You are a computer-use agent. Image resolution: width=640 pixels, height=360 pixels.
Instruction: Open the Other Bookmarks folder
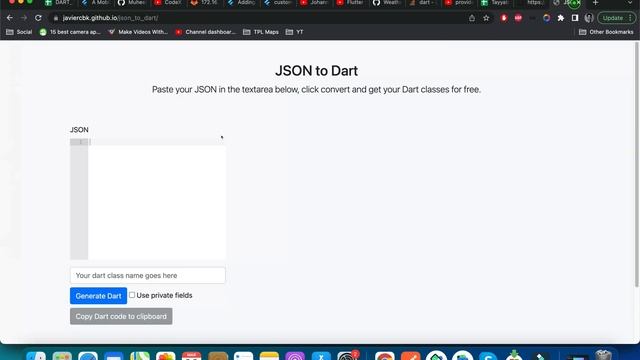pos(606,32)
